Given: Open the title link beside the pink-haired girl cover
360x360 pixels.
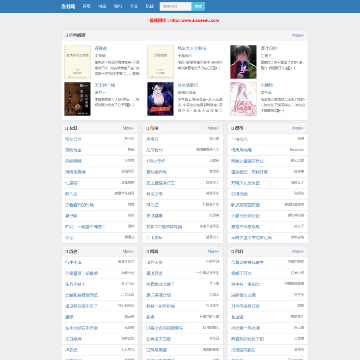Looking at the screenshot, I should click(267, 85).
